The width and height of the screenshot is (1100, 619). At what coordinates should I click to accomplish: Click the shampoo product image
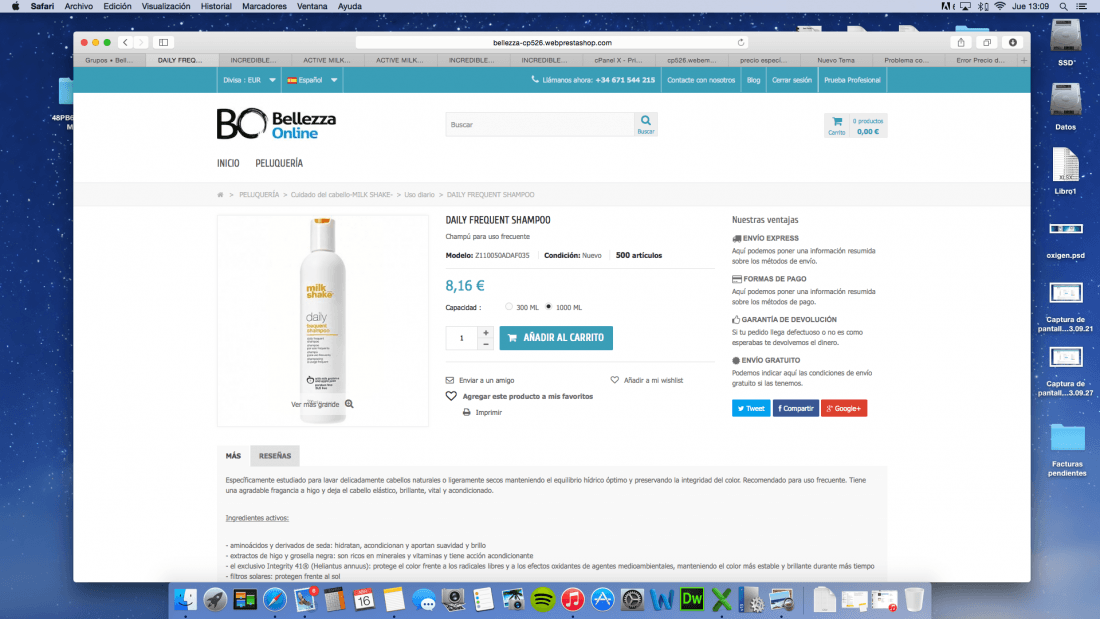323,320
